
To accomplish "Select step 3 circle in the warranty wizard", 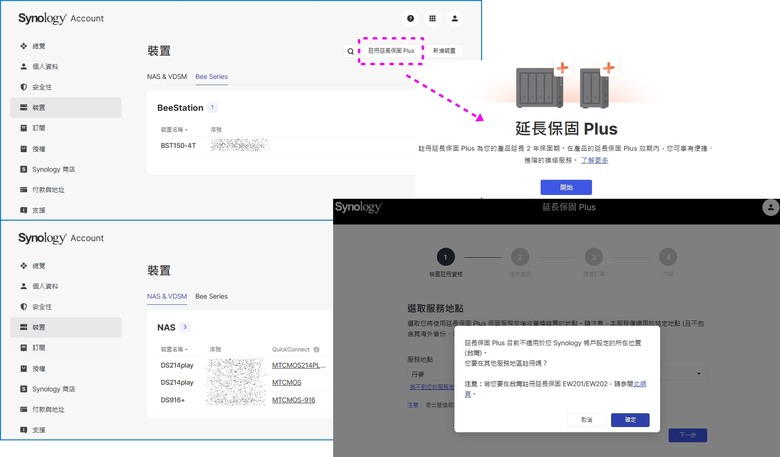I will (x=593, y=257).
